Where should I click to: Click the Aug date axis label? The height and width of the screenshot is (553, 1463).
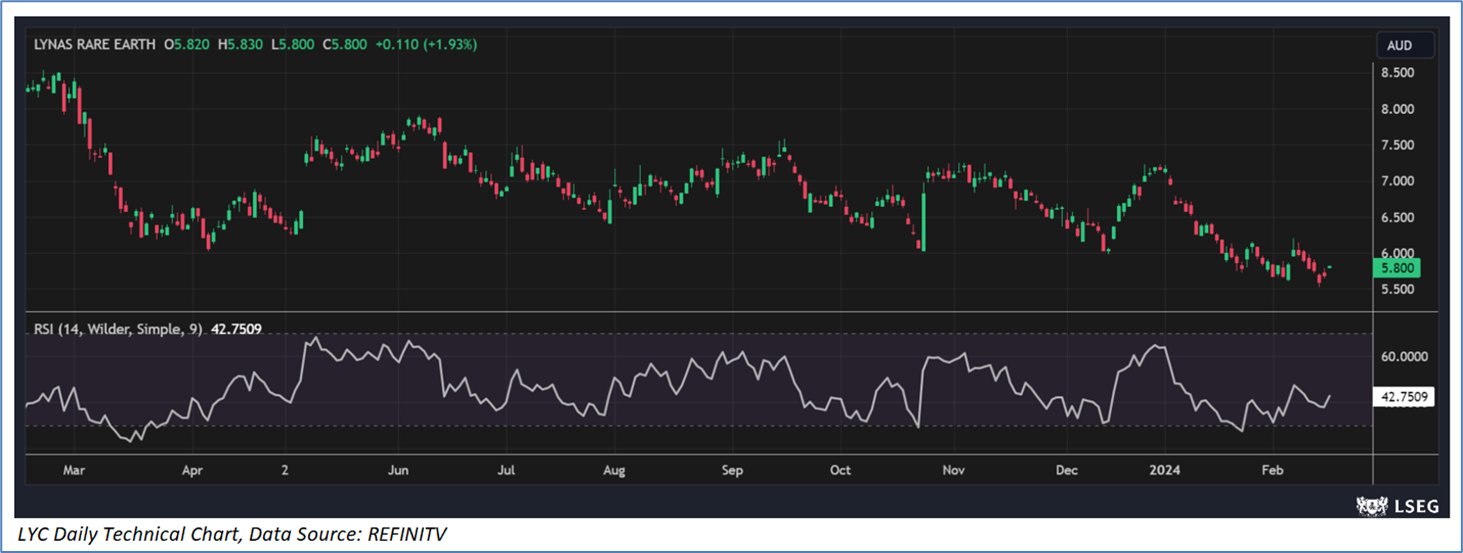[614, 470]
